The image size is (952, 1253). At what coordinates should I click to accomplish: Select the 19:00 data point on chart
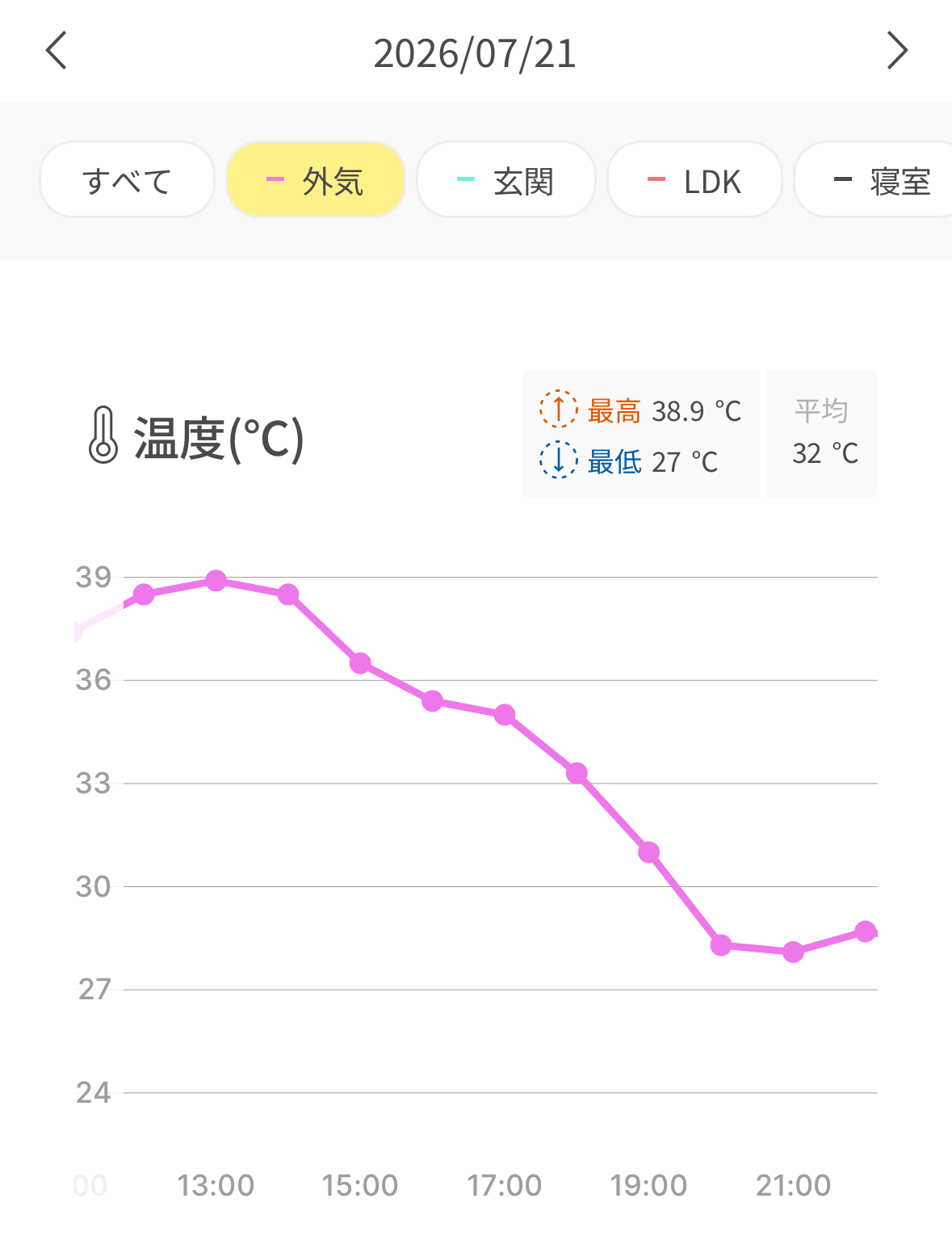coord(649,852)
